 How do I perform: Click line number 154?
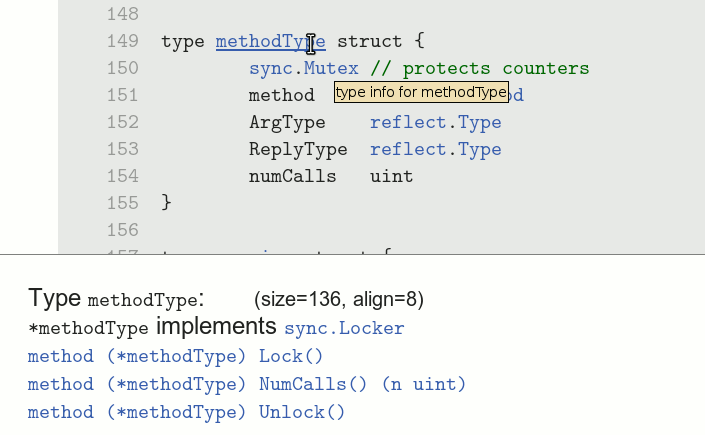click(x=121, y=177)
